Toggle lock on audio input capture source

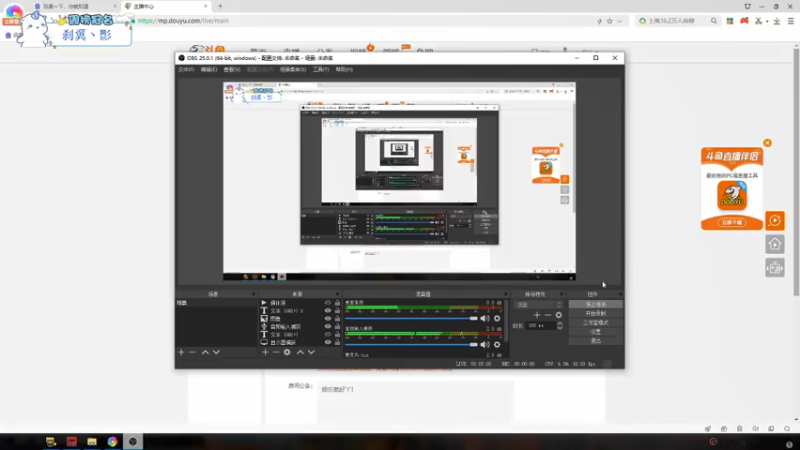point(337,327)
